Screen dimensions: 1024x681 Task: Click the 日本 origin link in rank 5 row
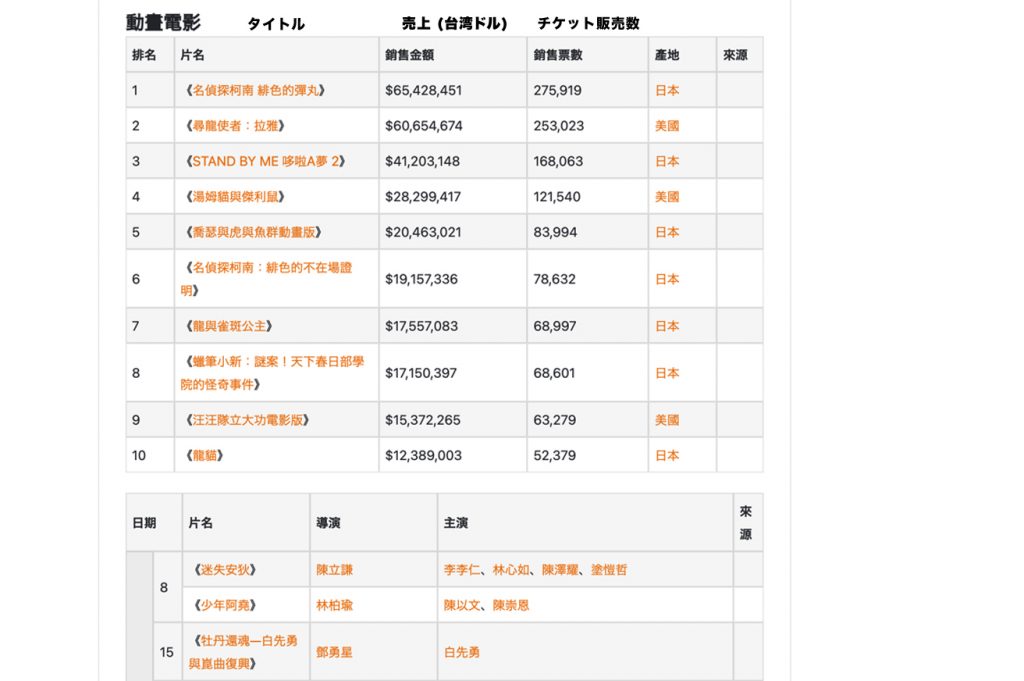pos(667,232)
